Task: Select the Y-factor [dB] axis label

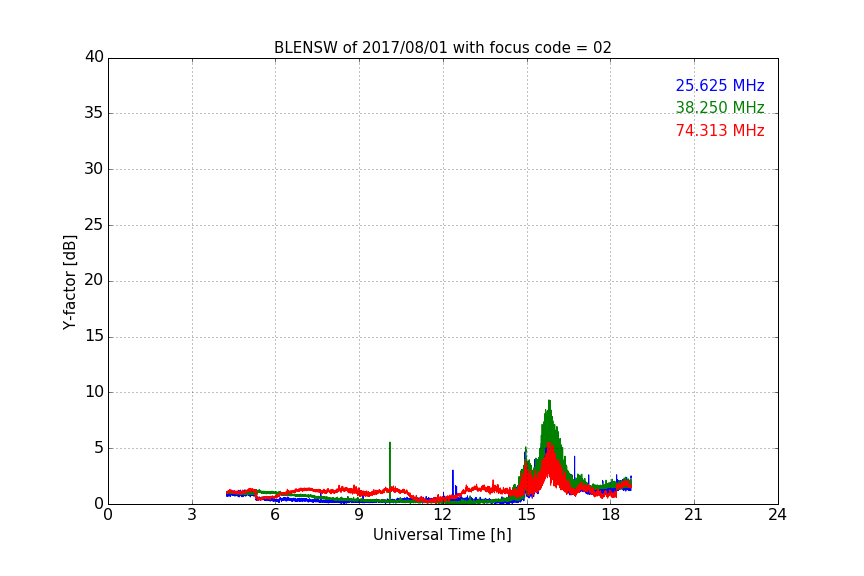Action: [x=69, y=282]
